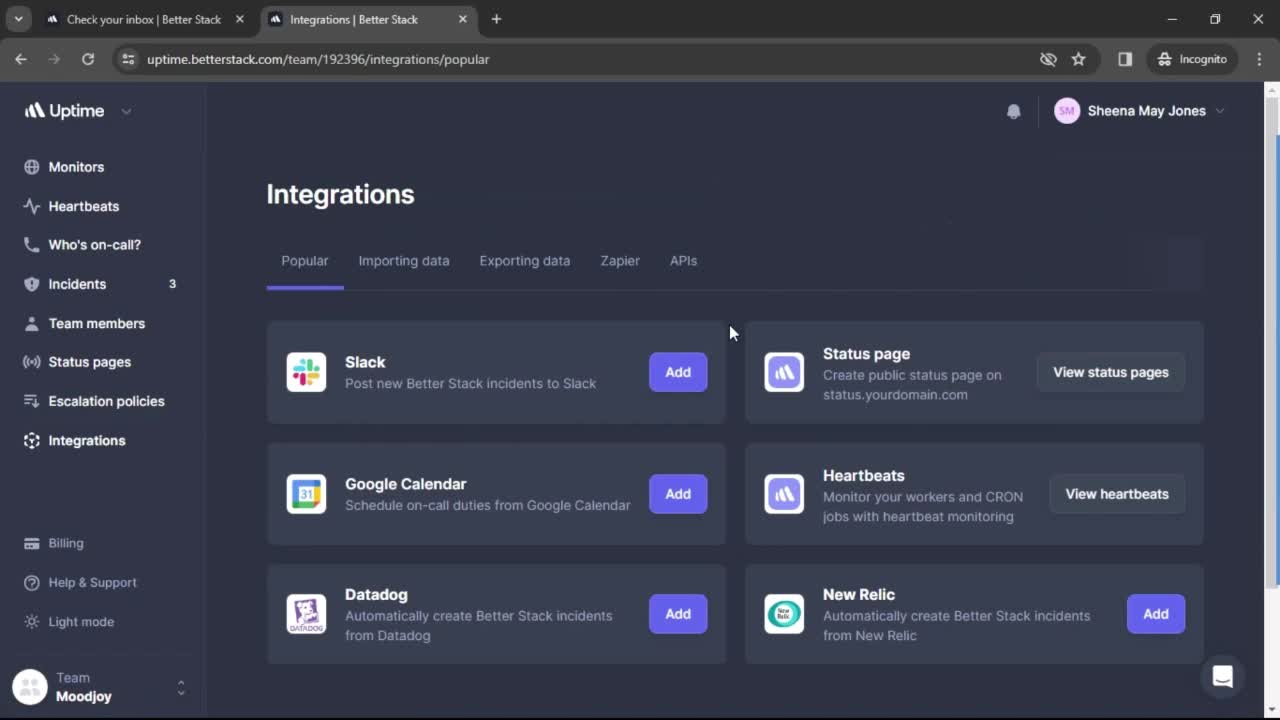Switch to Importing data tab
Image resolution: width=1280 pixels, height=720 pixels.
click(x=404, y=261)
